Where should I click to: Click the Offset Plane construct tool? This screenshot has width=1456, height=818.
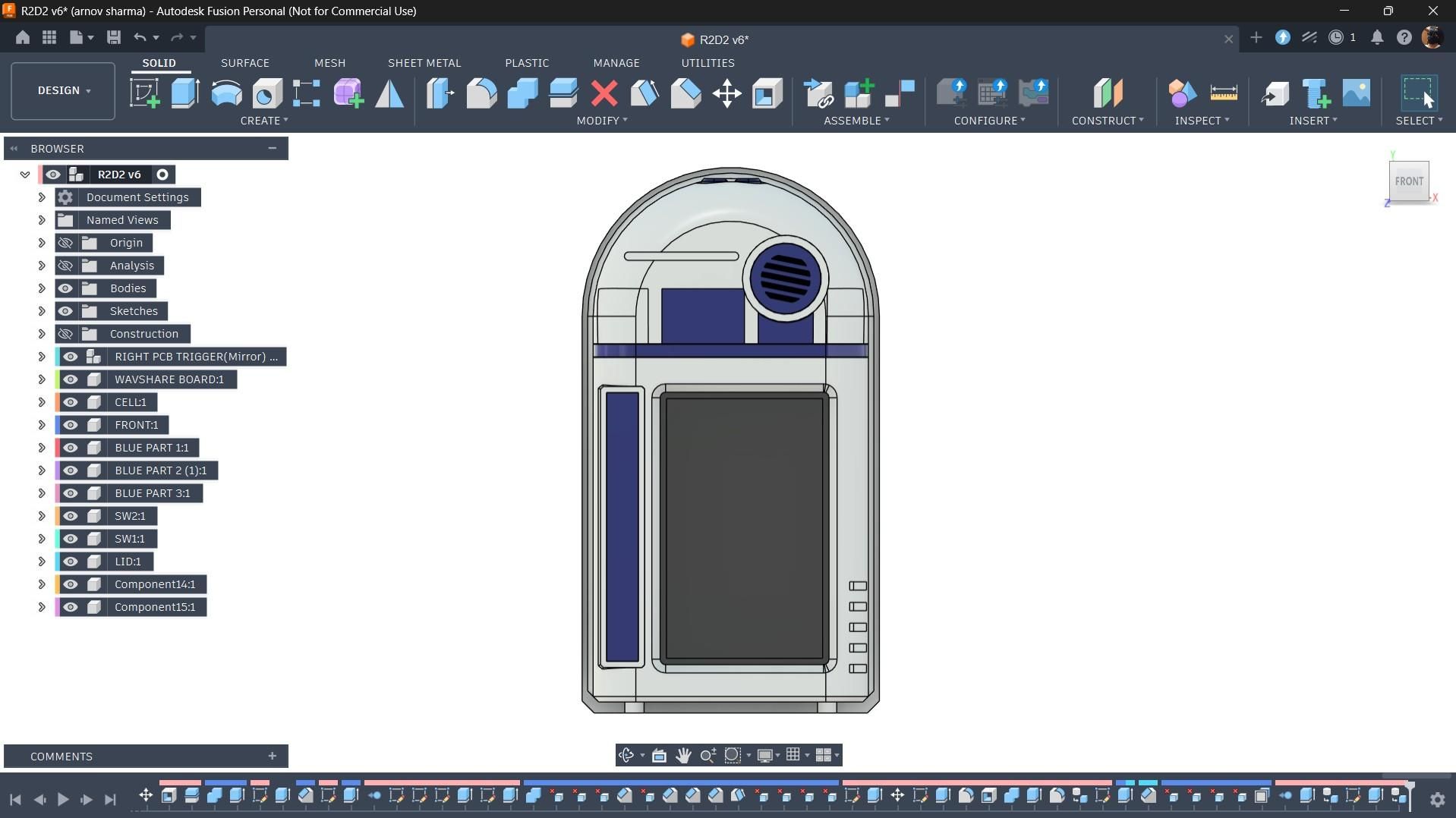(x=1108, y=93)
